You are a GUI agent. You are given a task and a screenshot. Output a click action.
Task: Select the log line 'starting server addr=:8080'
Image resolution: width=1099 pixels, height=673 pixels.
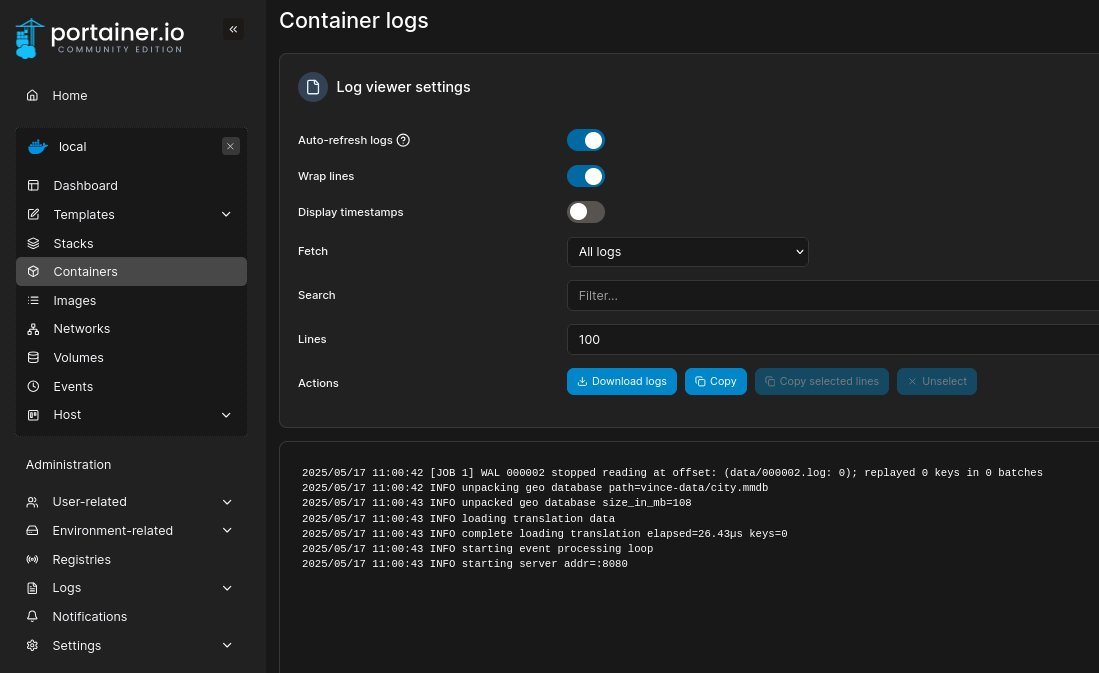click(x=465, y=564)
